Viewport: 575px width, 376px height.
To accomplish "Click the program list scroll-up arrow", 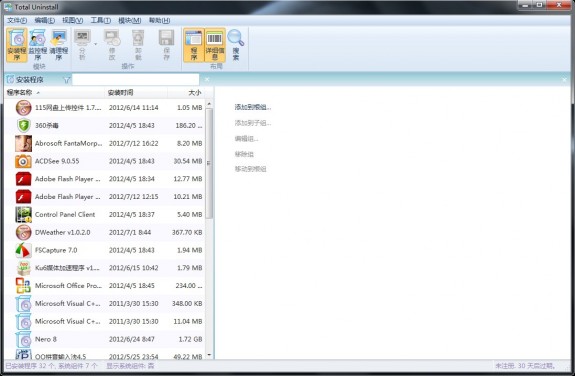I will 209,104.
